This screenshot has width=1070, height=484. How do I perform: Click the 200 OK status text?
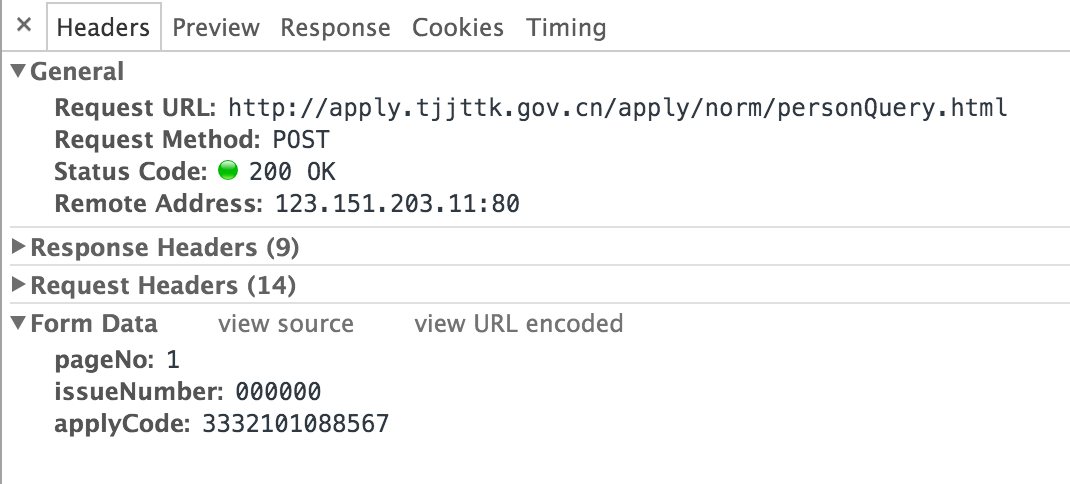coord(292,171)
